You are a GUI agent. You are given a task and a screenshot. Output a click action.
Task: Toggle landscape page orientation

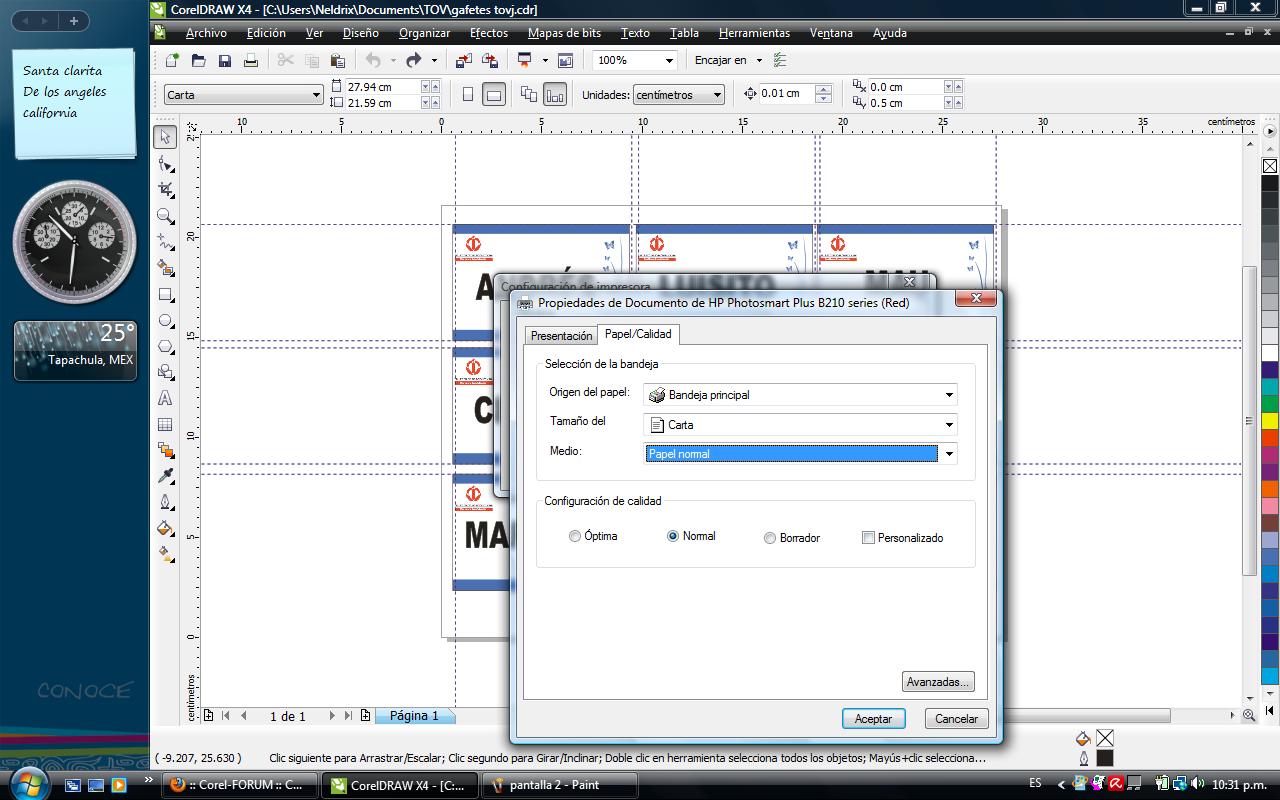pos(494,94)
